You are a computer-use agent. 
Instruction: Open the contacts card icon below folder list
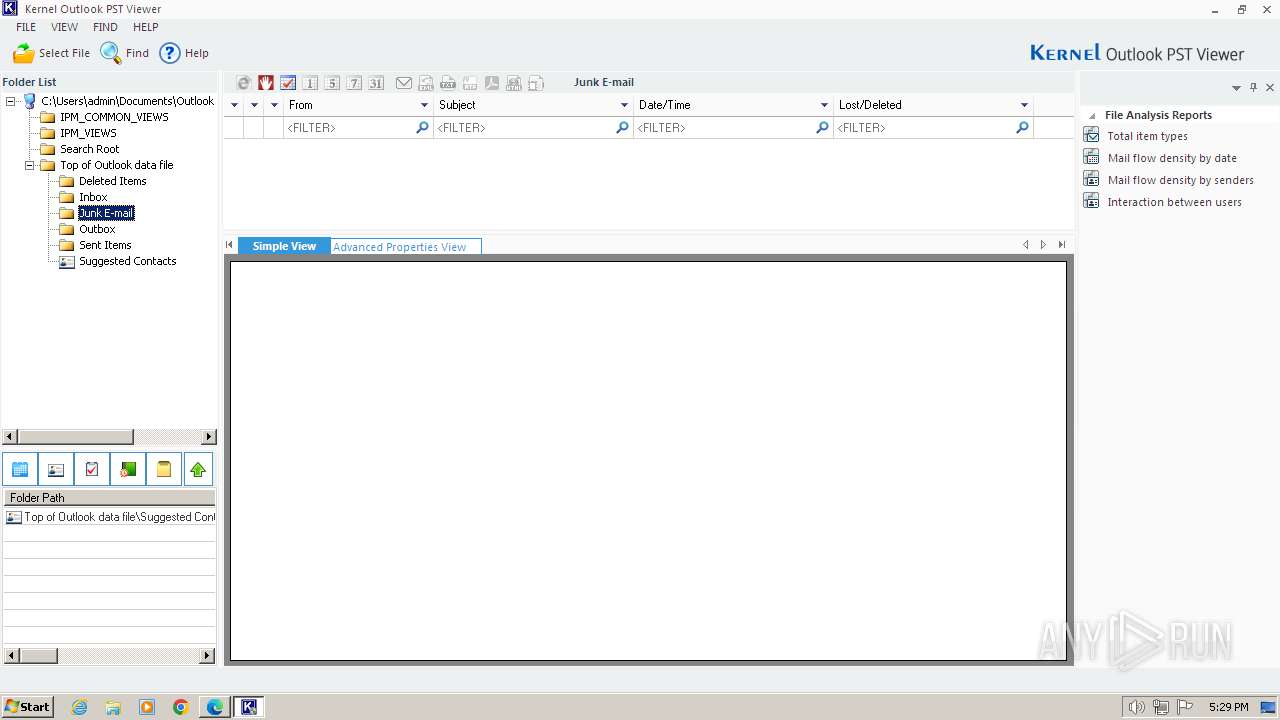tap(56, 469)
